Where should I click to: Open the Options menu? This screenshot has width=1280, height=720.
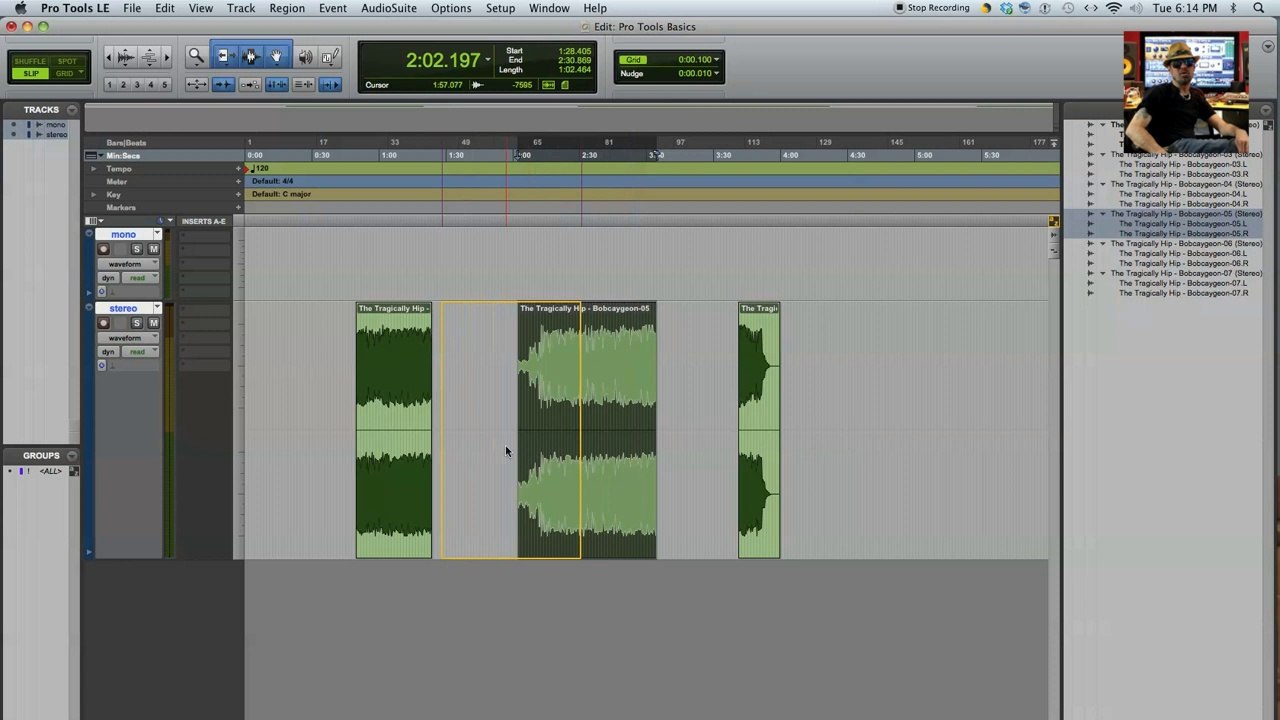pyautogui.click(x=451, y=8)
